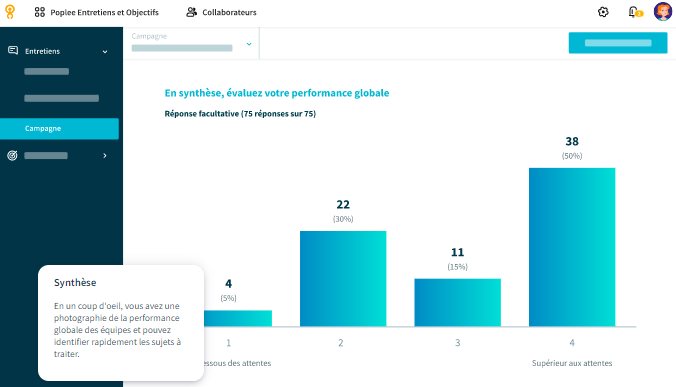
Task: Click the Entretiens chat icon in sidebar
Action: pos(13,51)
